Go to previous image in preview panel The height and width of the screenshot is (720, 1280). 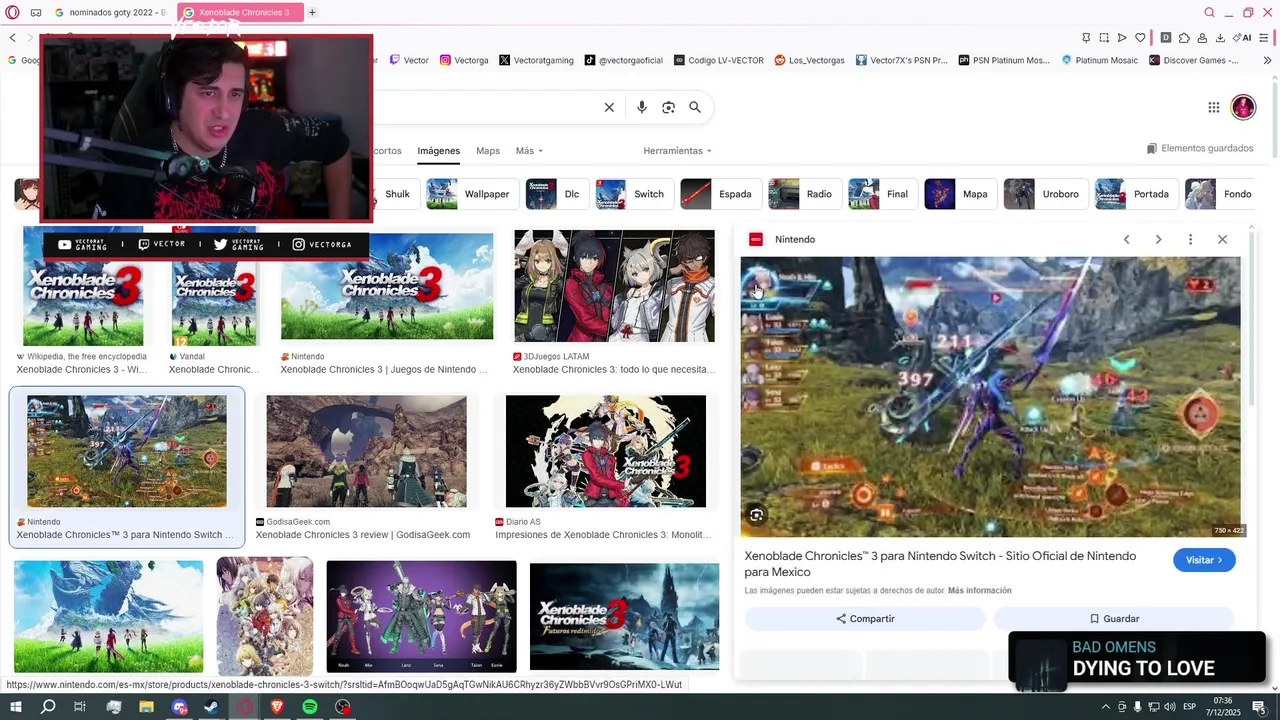click(x=1126, y=239)
